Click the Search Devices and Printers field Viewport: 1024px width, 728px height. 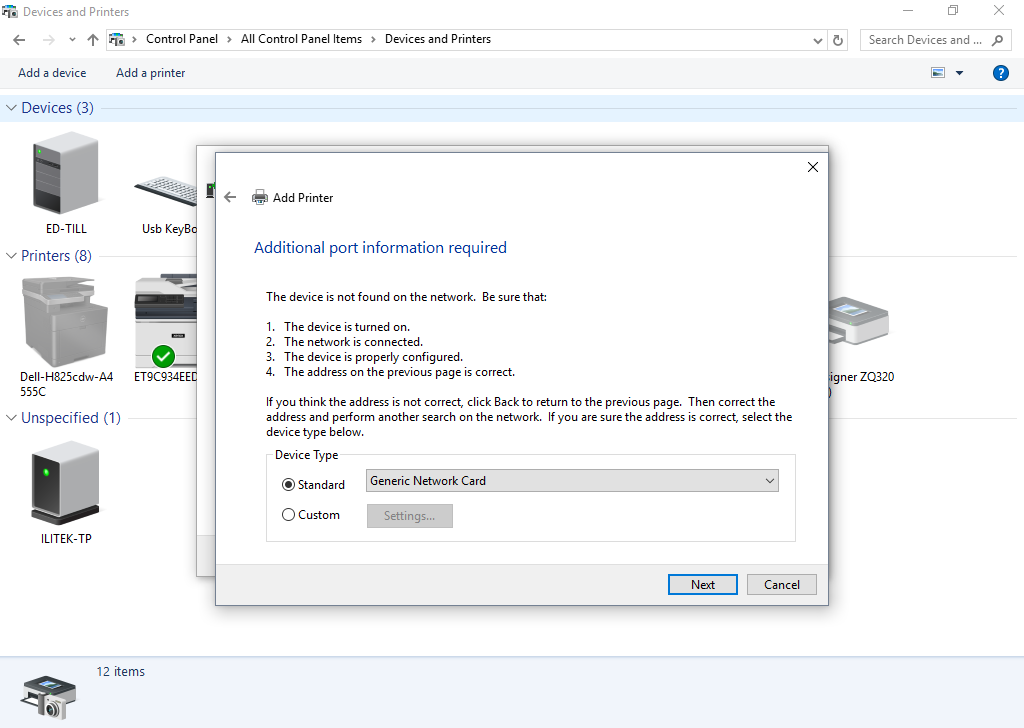pos(925,40)
